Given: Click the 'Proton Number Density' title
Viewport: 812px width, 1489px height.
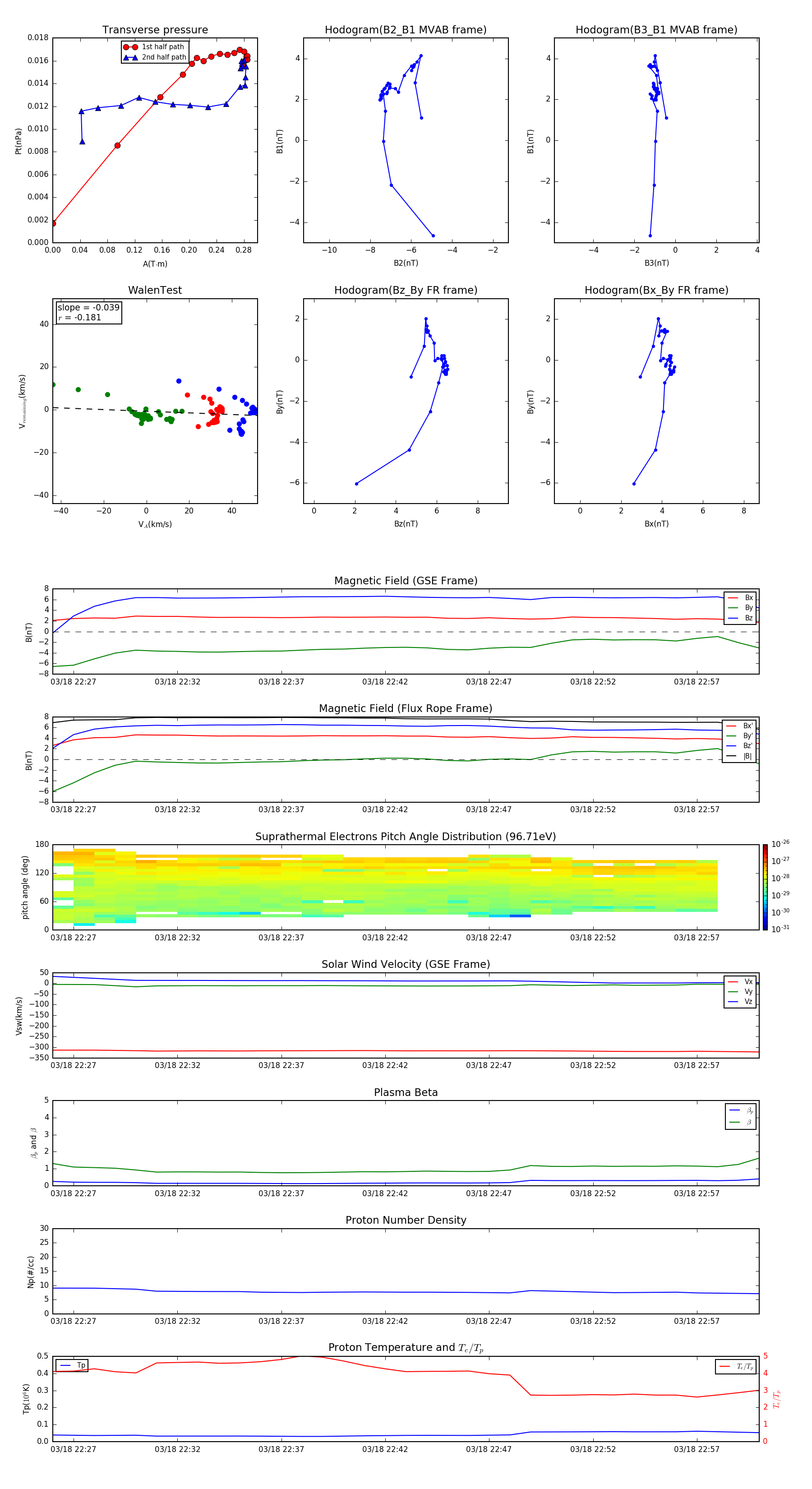Looking at the screenshot, I should (x=405, y=1220).
